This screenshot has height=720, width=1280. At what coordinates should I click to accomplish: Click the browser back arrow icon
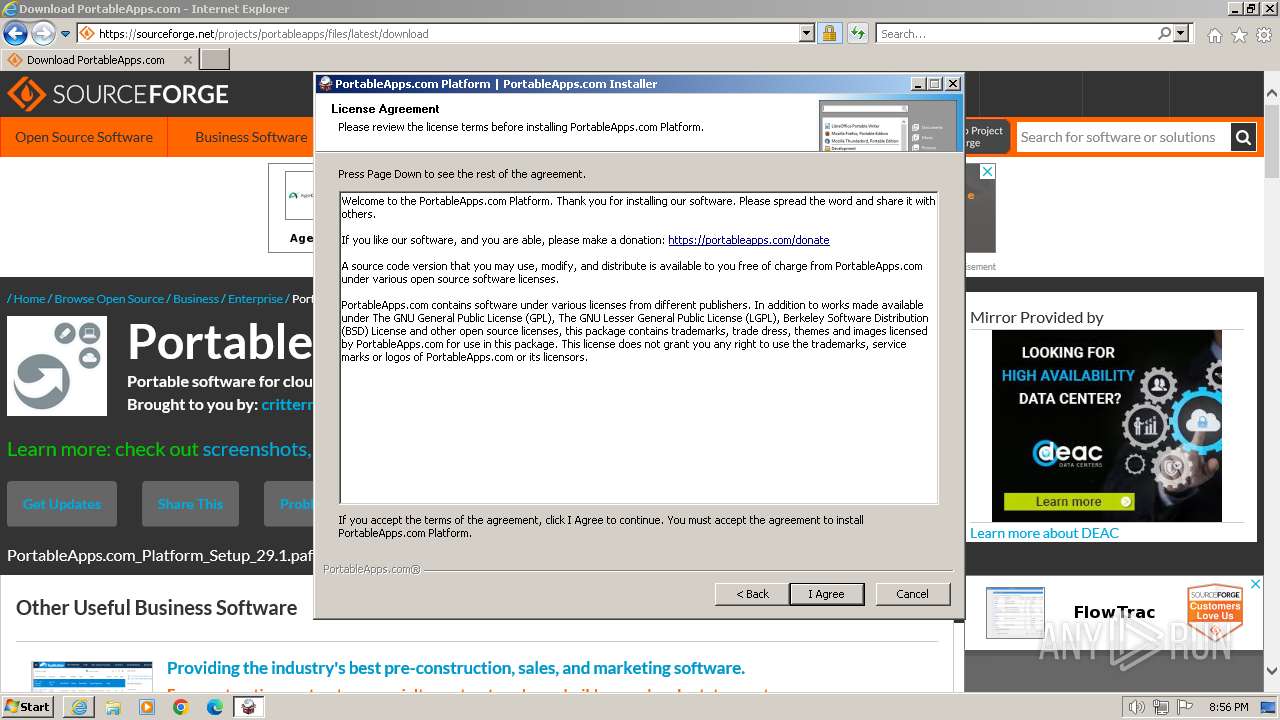click(15, 33)
